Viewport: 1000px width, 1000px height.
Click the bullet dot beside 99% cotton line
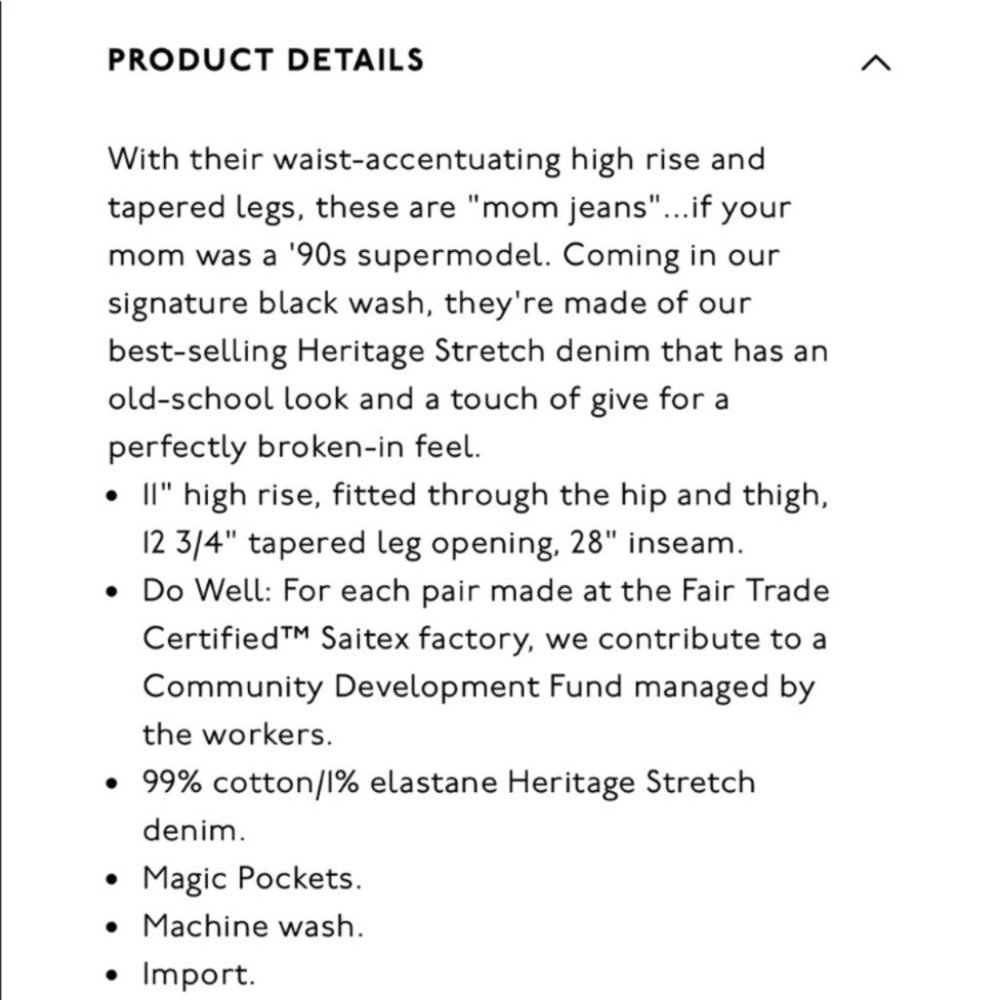[113, 784]
